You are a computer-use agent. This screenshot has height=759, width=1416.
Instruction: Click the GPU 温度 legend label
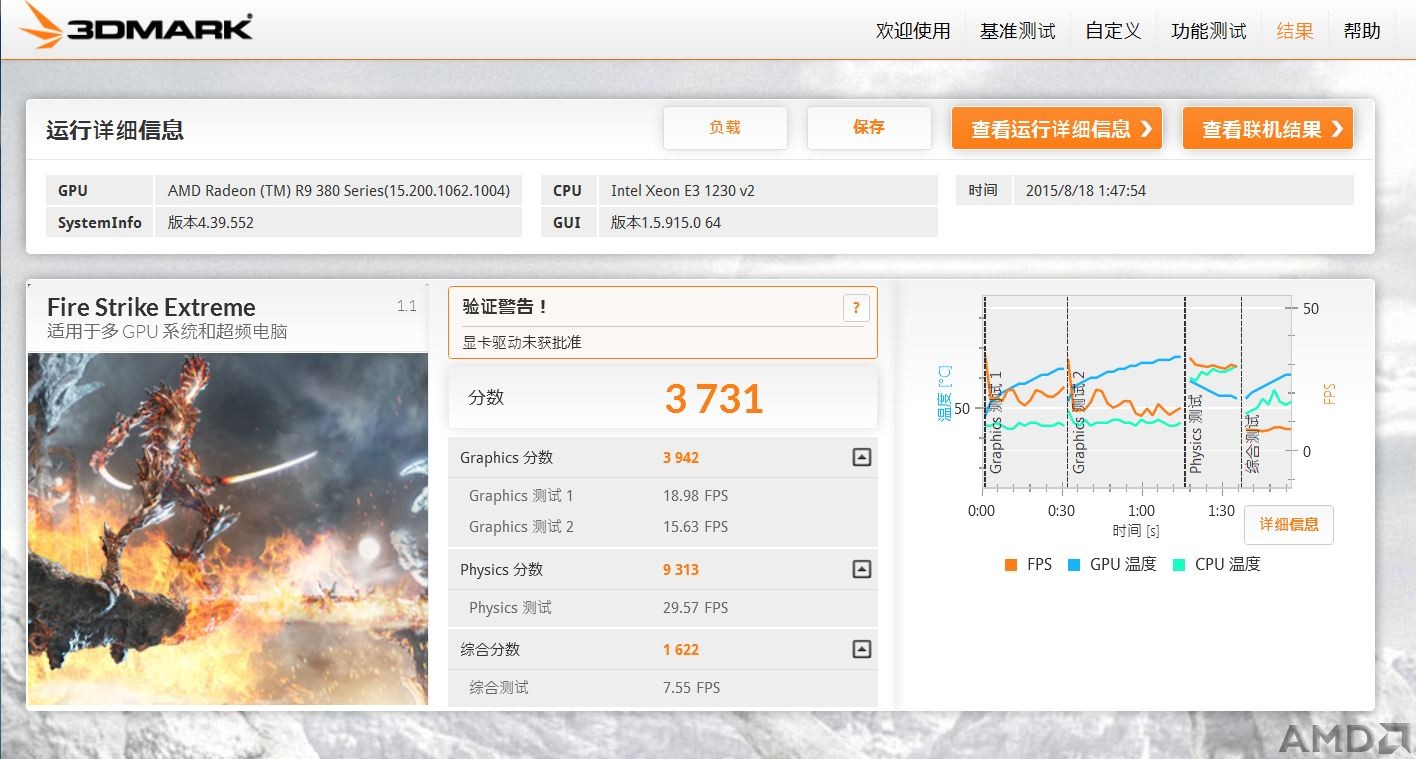[1123, 565]
